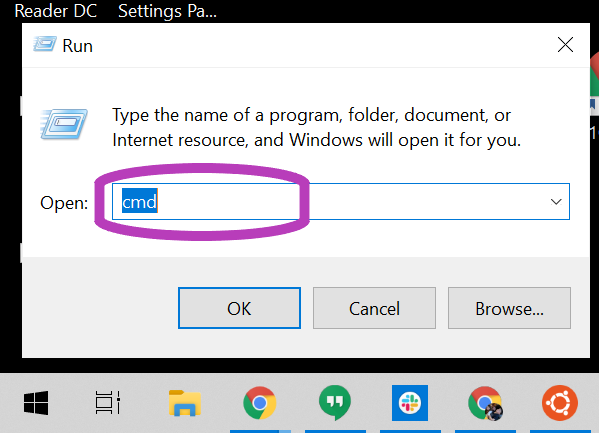The height and width of the screenshot is (433, 599).
Task: Open the first Google Chrome taskbar icon
Action: pos(260,403)
